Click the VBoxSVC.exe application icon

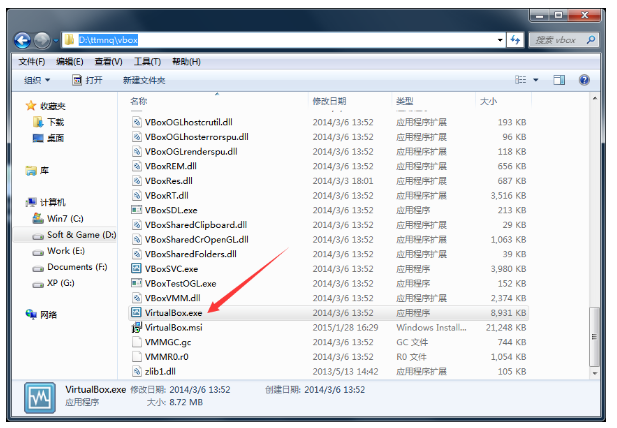pyautogui.click(x=136, y=269)
